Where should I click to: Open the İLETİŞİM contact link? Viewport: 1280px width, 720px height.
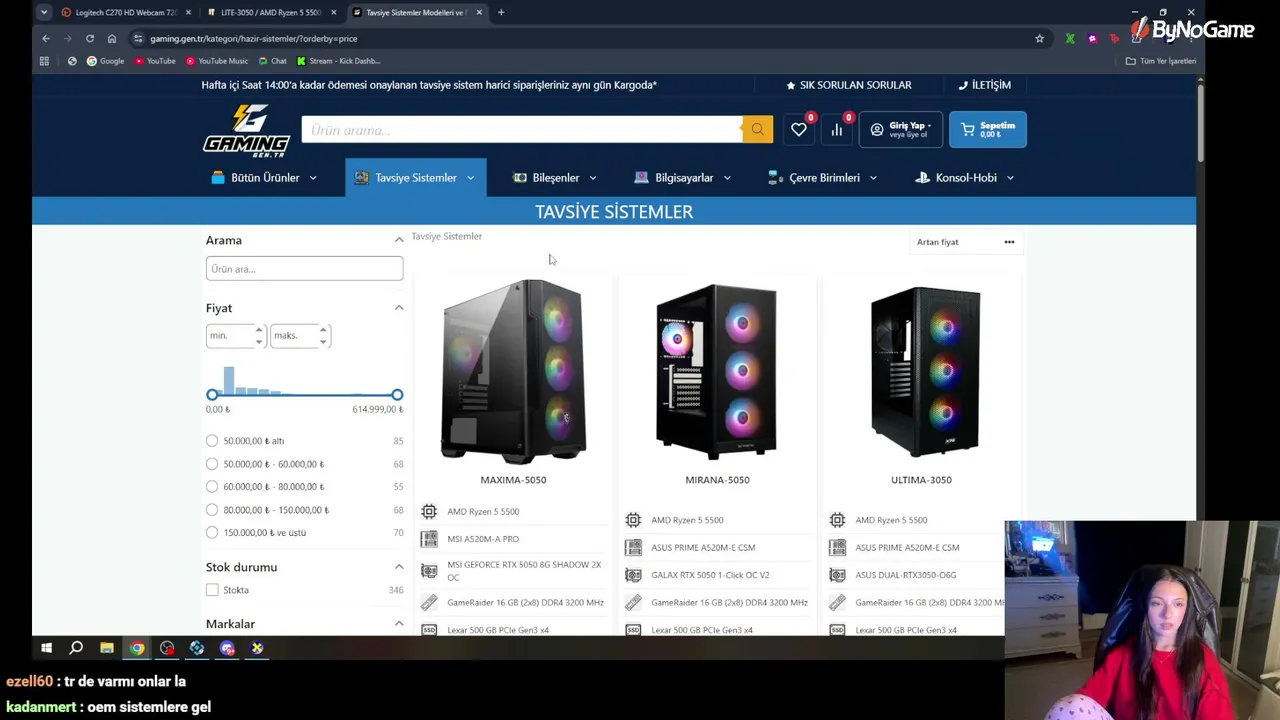click(985, 85)
